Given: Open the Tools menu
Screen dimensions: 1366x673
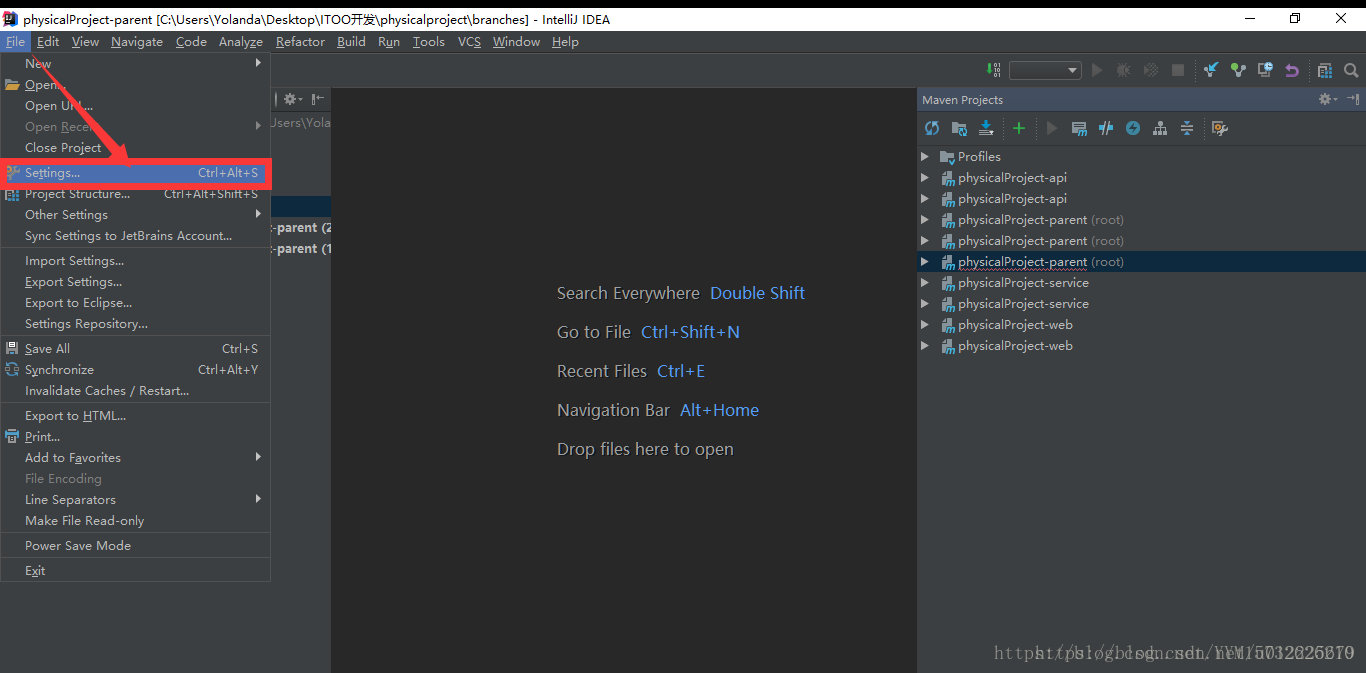Looking at the screenshot, I should pyautogui.click(x=428, y=41).
